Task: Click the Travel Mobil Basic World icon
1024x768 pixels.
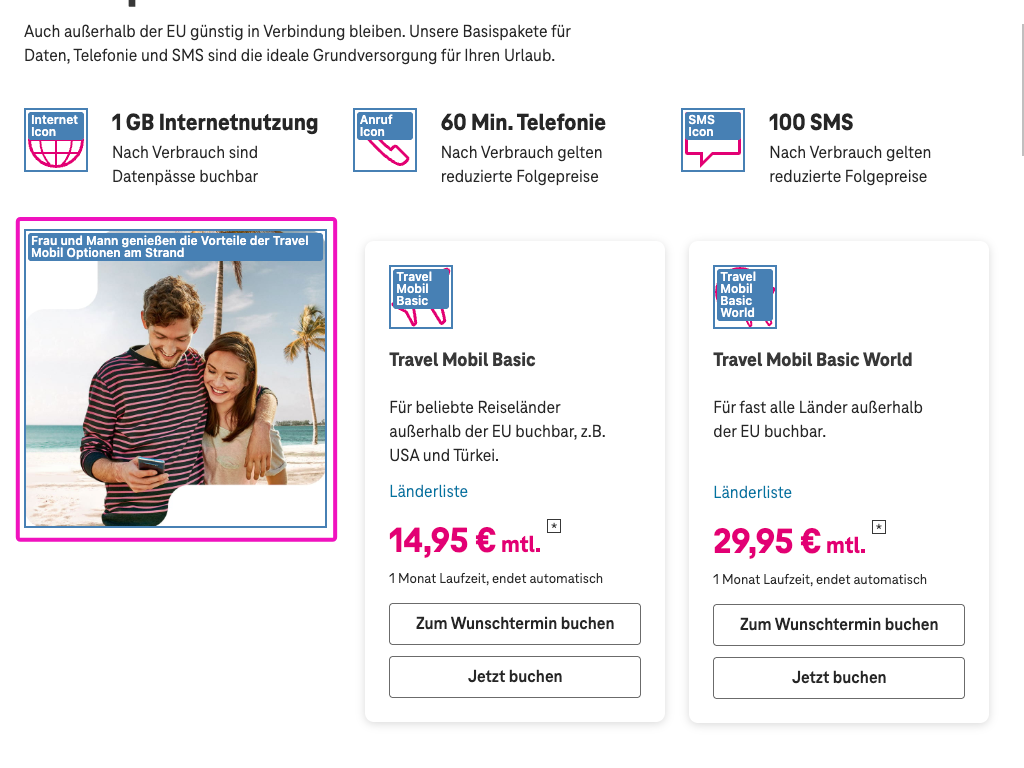Action: pos(744,296)
